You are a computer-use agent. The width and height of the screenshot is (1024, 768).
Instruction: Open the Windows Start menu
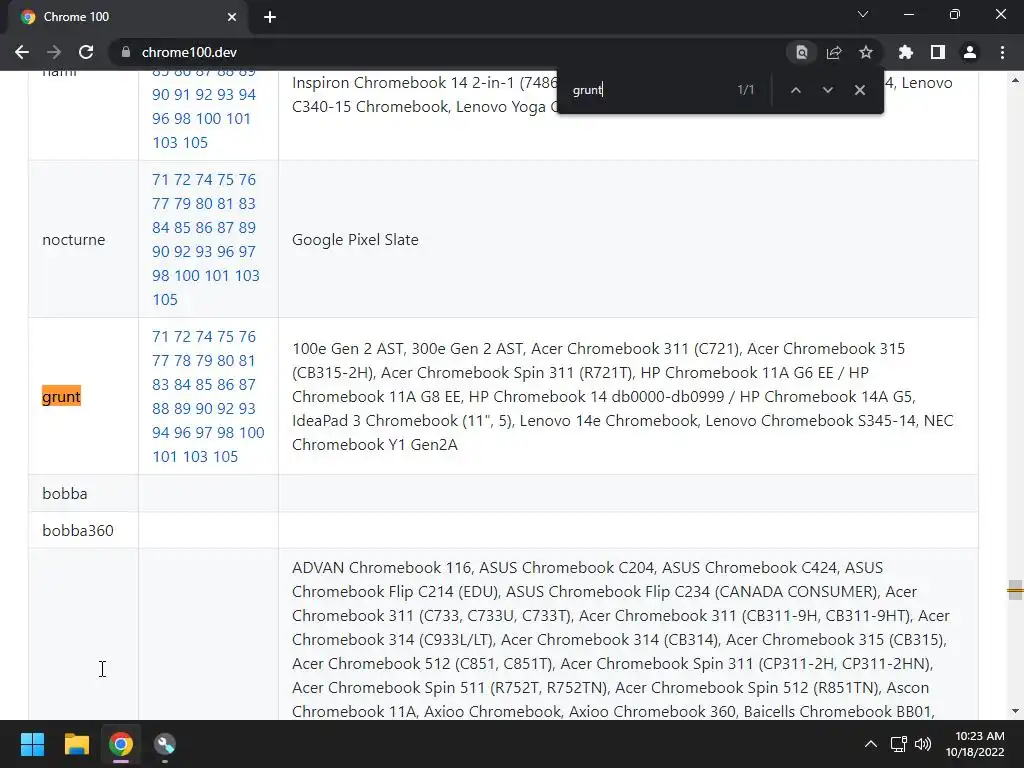(x=32, y=744)
